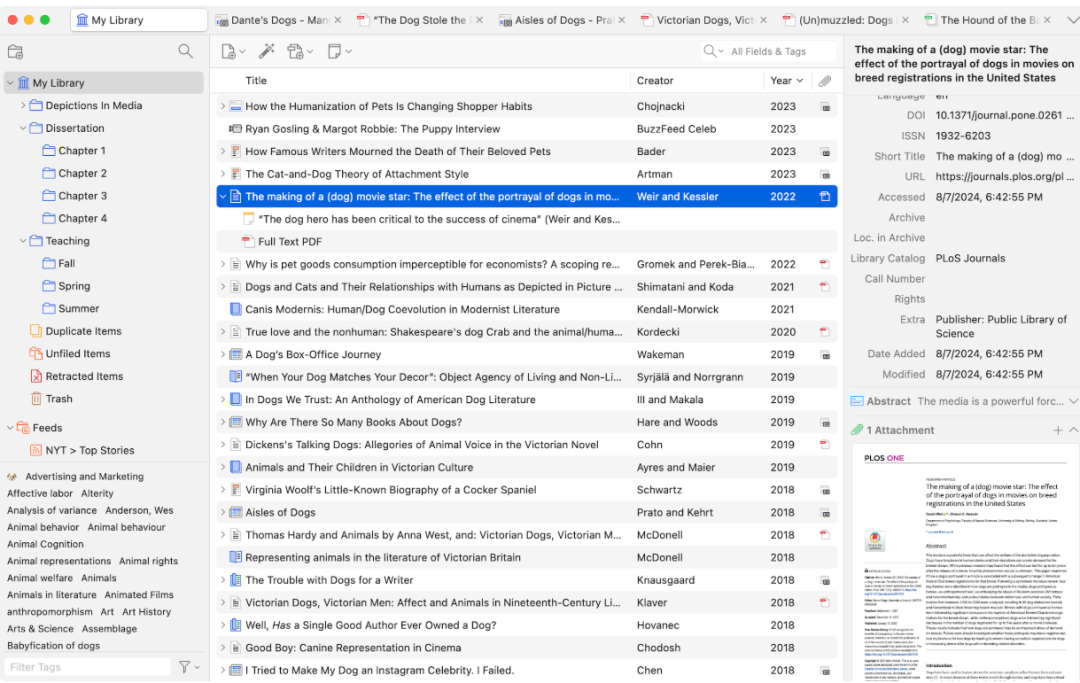Click the collections pane search magnifier
Screen dimensions: 1080x683
pyautogui.click(x=185, y=51)
